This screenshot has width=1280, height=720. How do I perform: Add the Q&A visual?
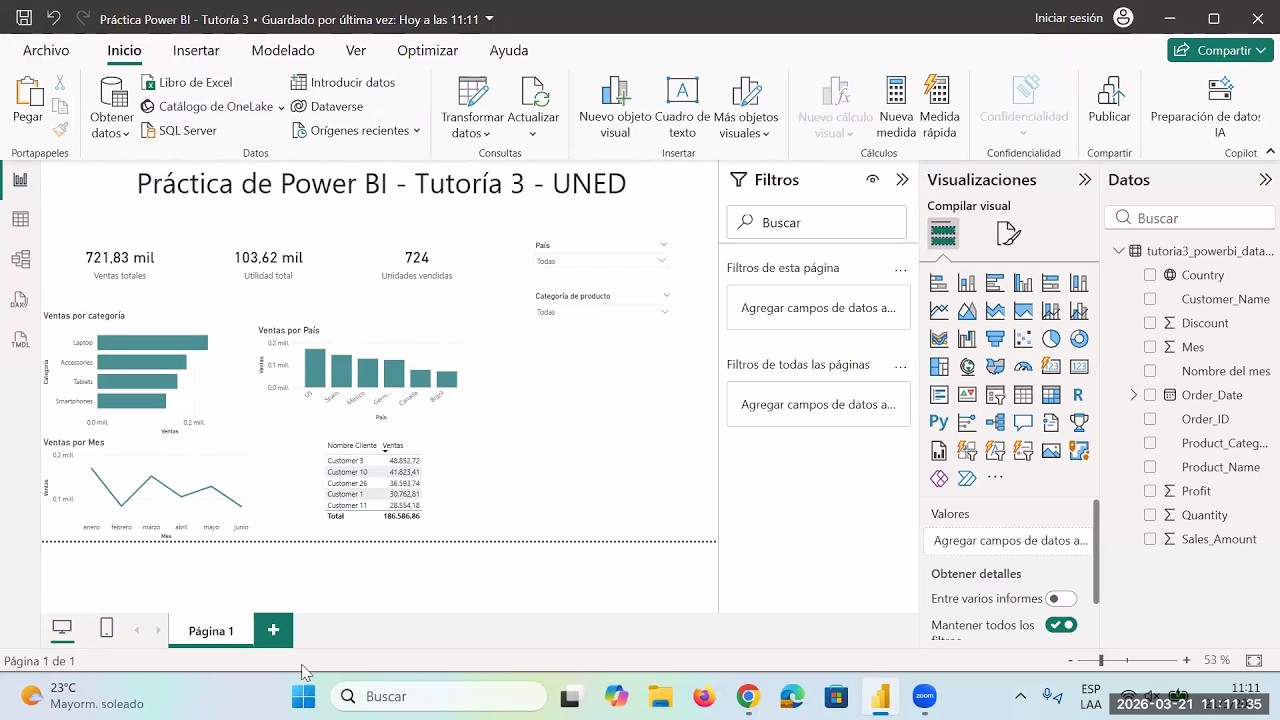tap(1023, 423)
